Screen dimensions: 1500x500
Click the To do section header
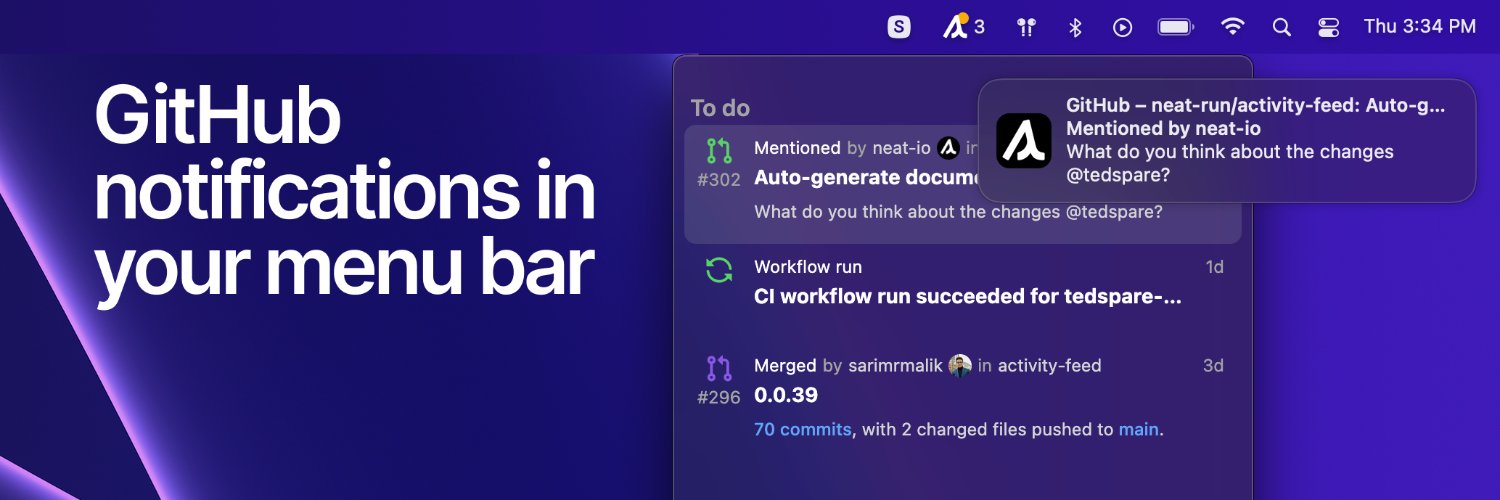(720, 108)
